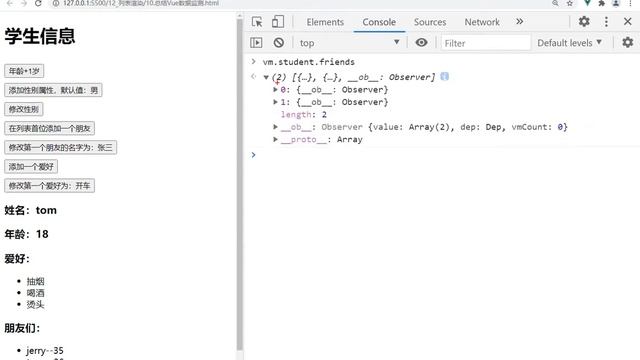The width and height of the screenshot is (640, 360).
Task: Click the 年龄+1岁 button
Action: click(24, 71)
